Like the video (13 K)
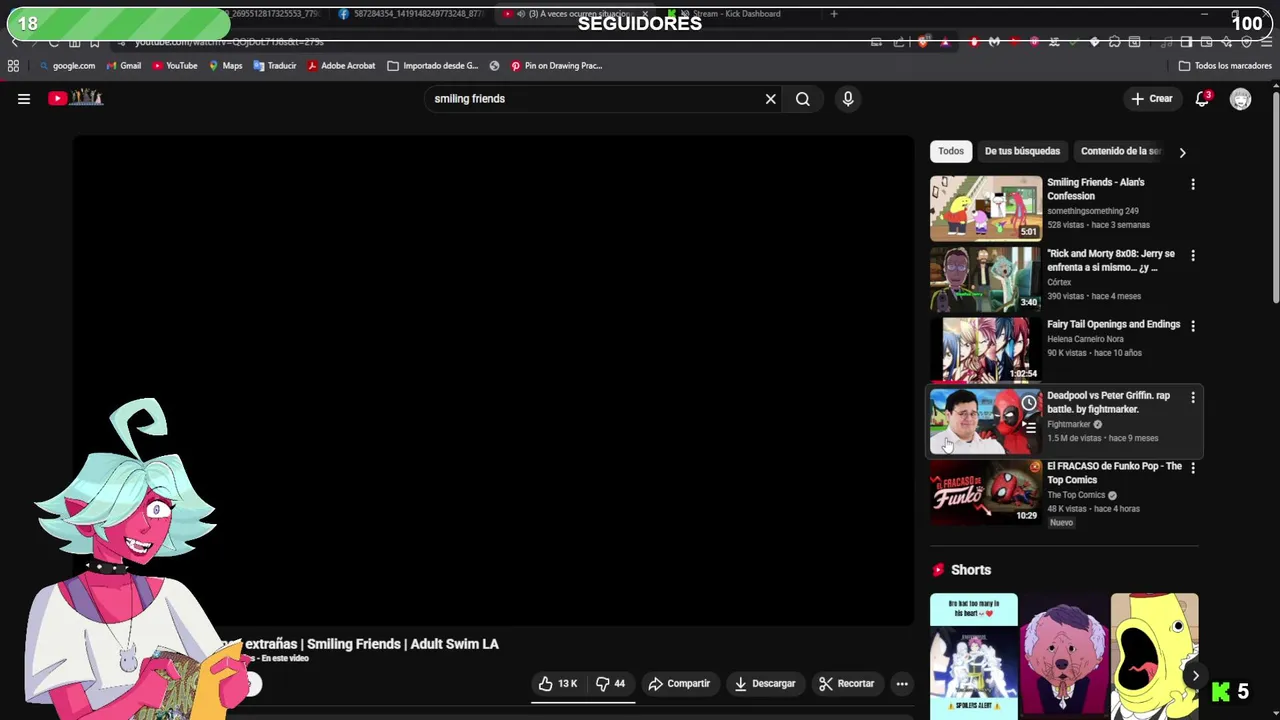This screenshot has height=720, width=1280. point(558,684)
